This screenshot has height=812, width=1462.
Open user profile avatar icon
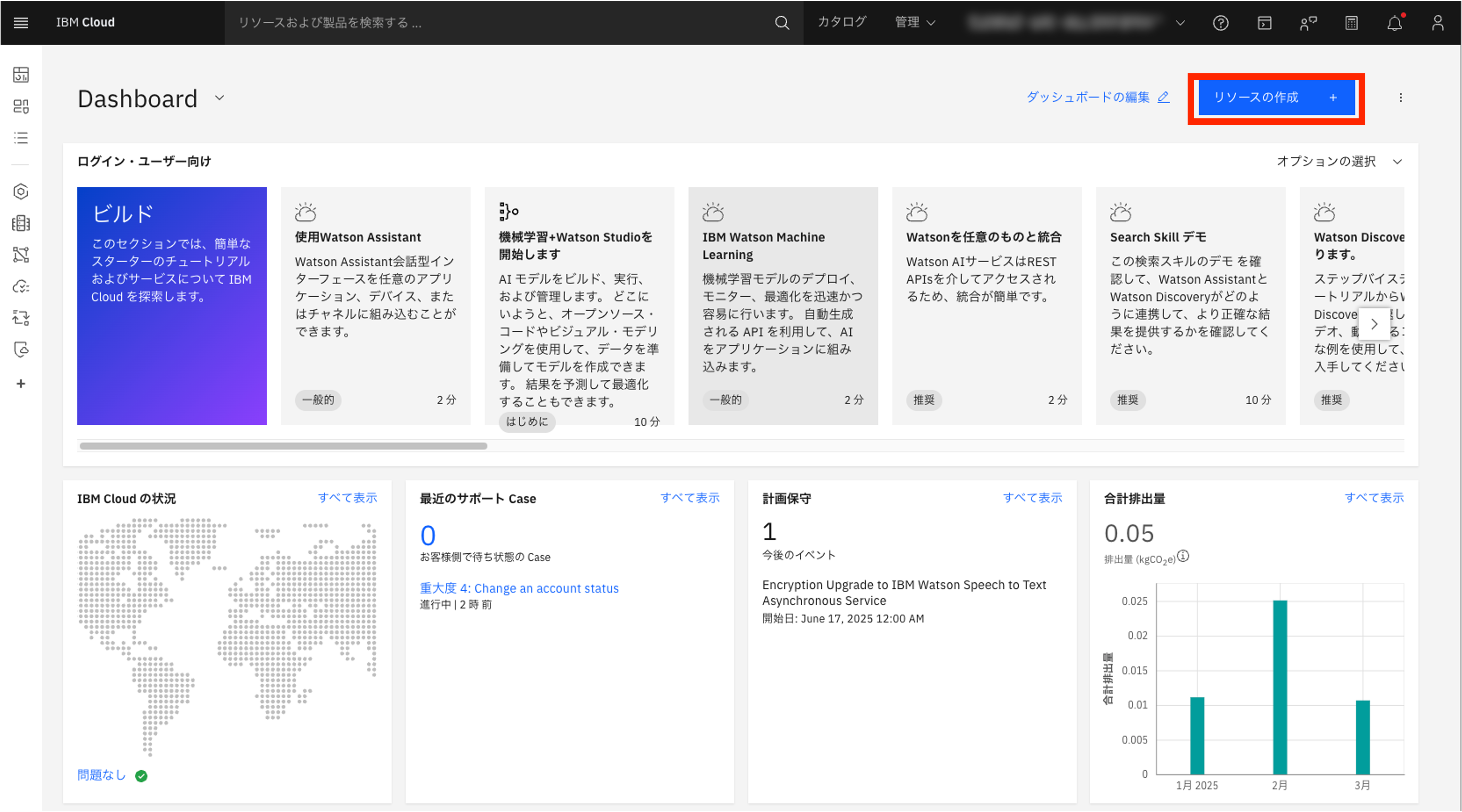pos(1438,23)
